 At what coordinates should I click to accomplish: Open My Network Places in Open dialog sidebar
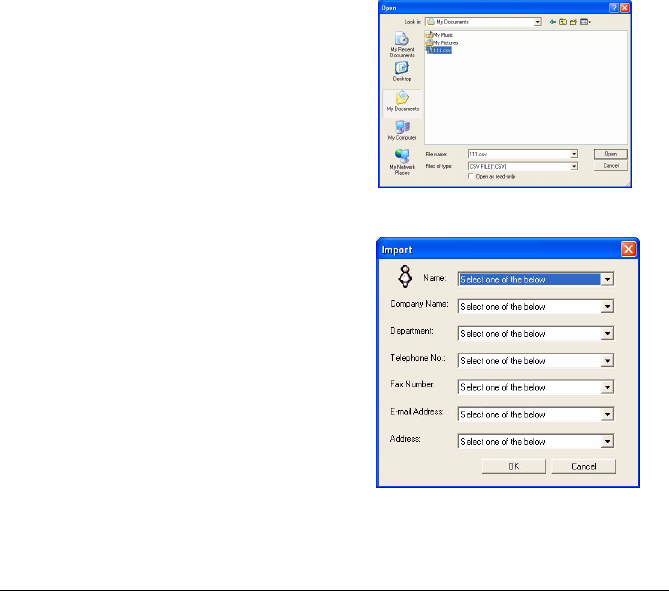pos(402,162)
